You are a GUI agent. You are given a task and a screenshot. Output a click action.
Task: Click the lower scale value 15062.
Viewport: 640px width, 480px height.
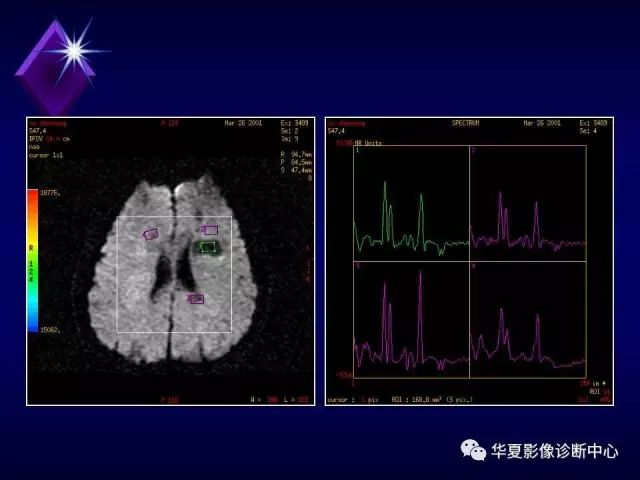coord(50,329)
